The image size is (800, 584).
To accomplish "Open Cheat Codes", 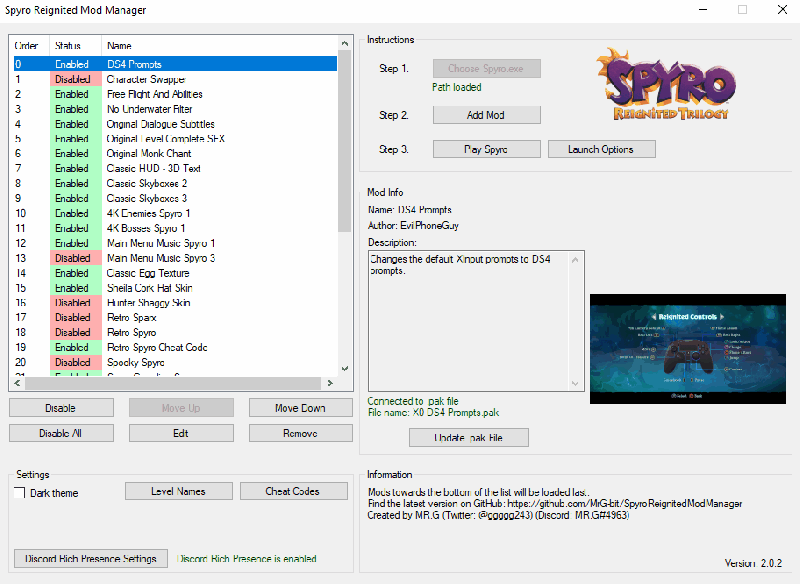I will [x=293, y=490].
